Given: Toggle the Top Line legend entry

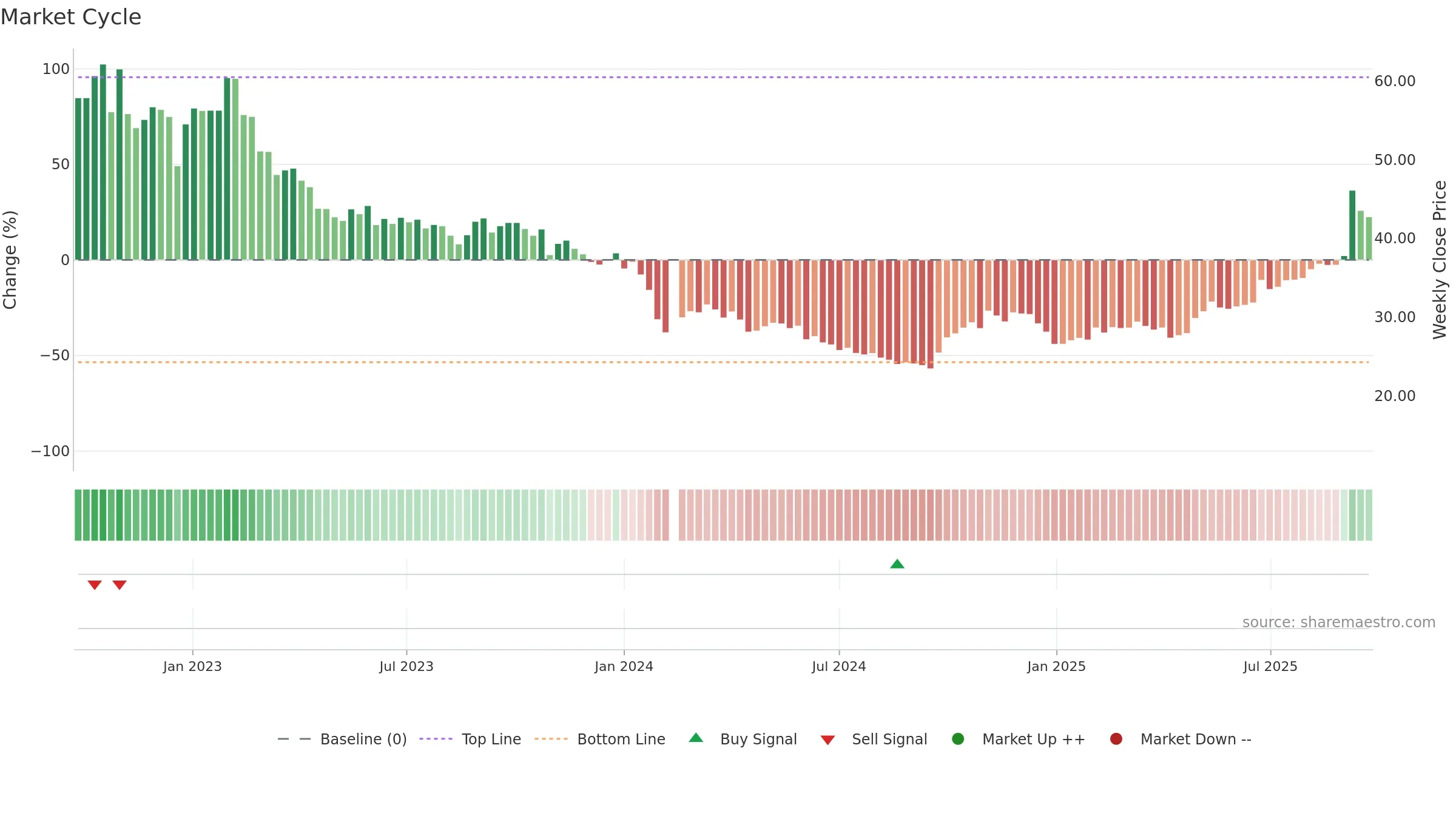Looking at the screenshot, I should (470, 739).
